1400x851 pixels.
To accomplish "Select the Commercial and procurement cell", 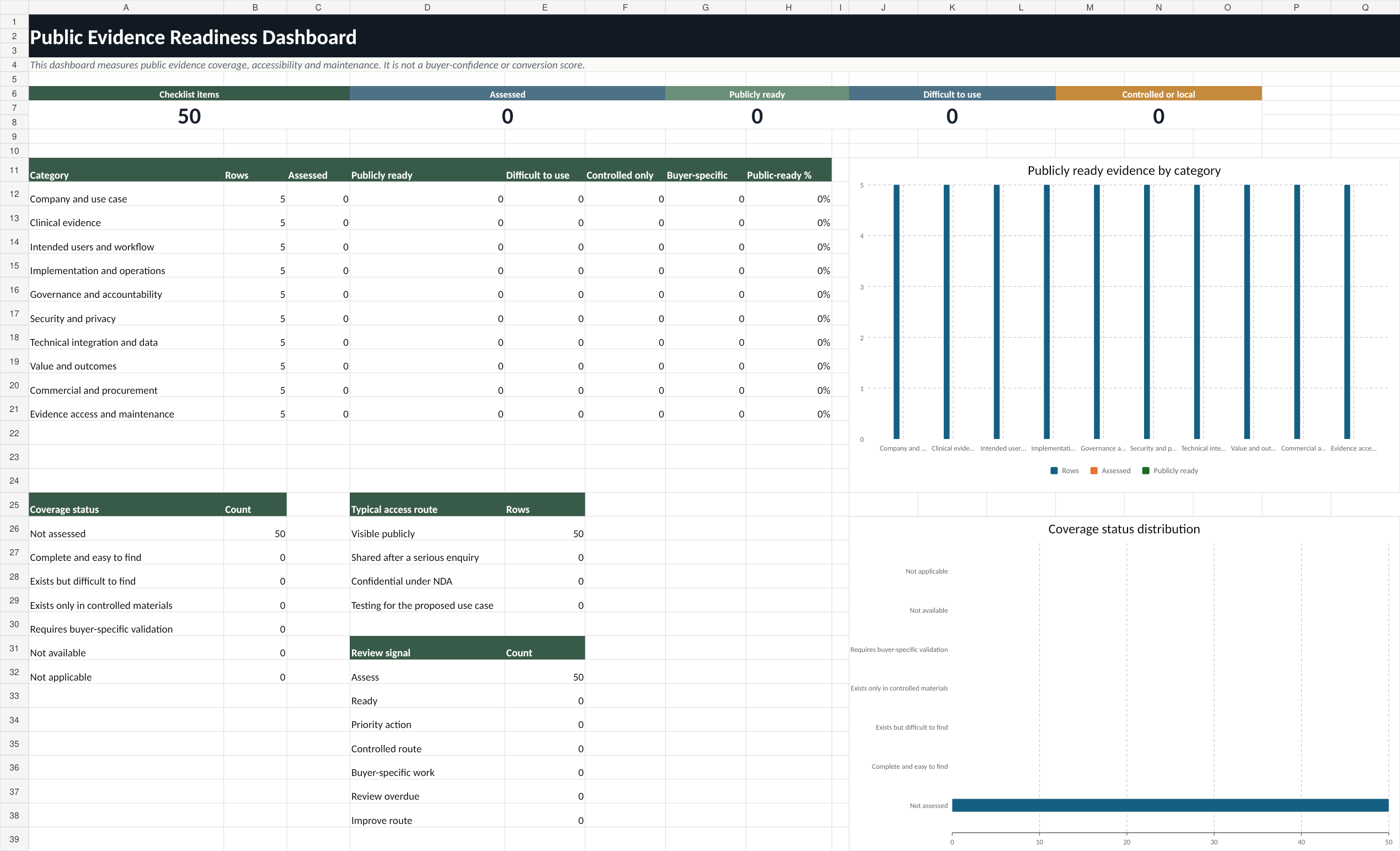I will coord(126,384).
